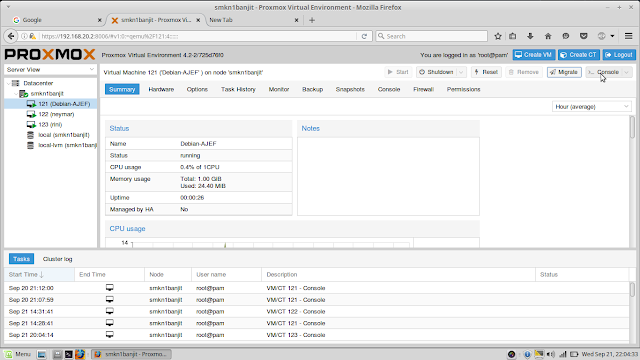The width and height of the screenshot is (640, 360).
Task: Open the downloads arrow icon
Action: tap(530, 36)
